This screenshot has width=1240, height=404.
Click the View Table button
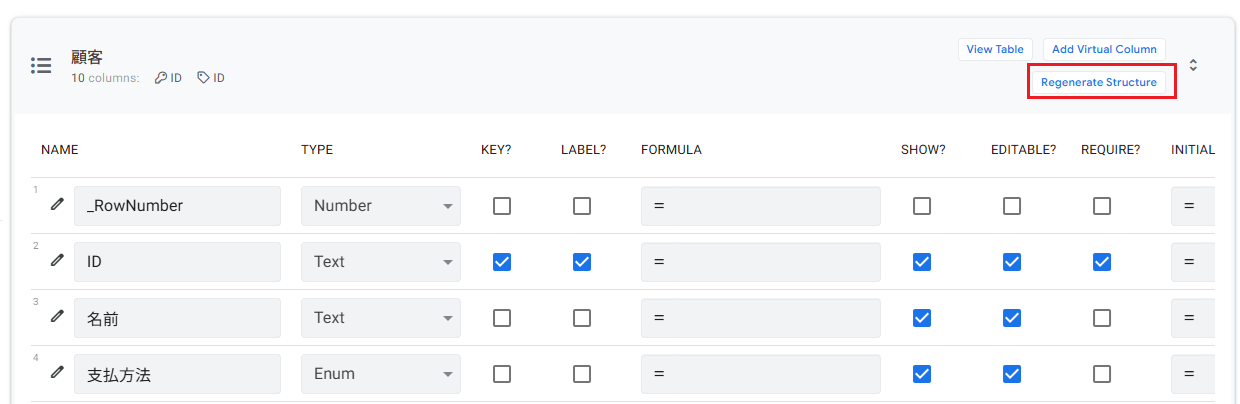click(994, 49)
